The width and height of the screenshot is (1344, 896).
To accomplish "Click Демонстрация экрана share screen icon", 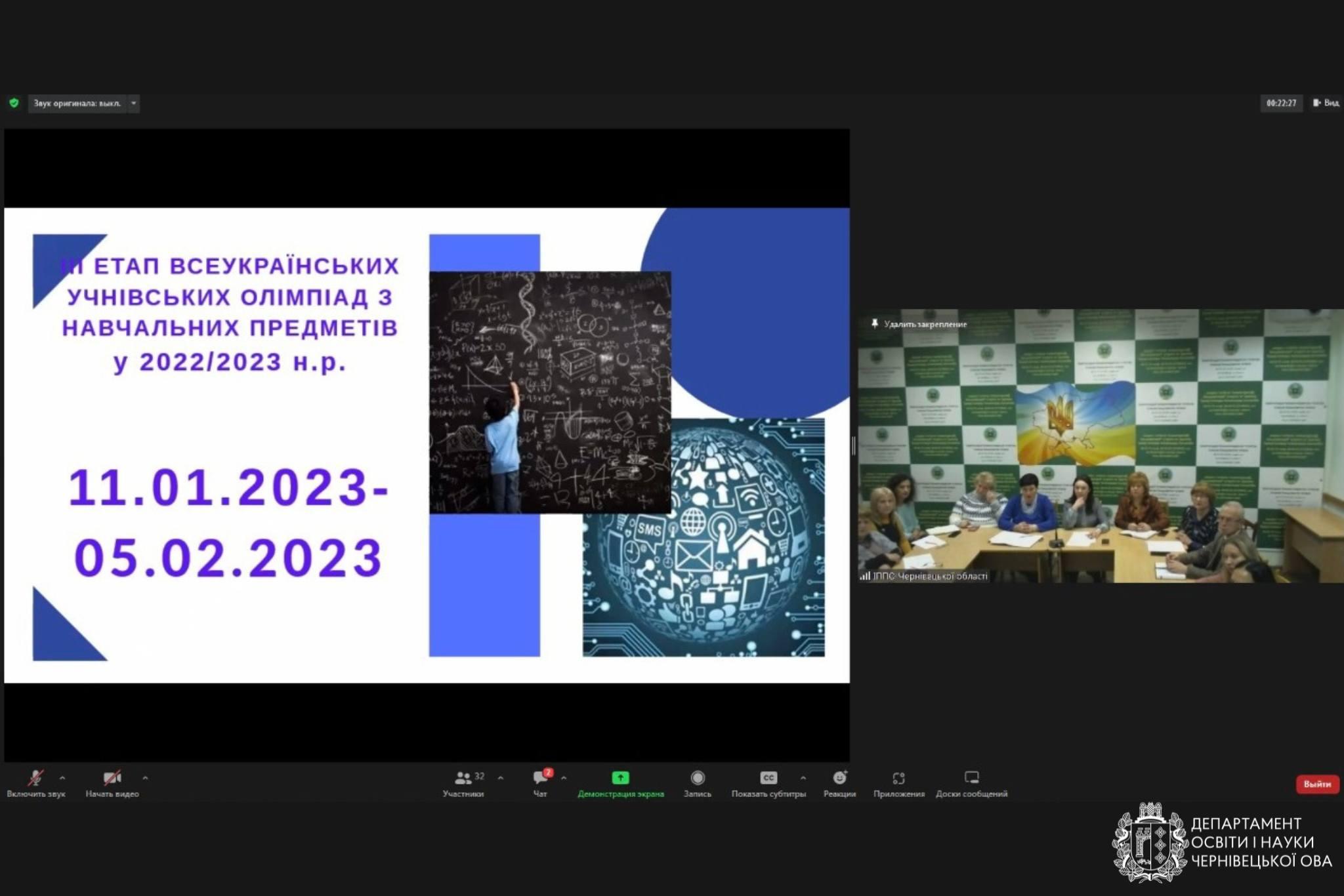I will [620, 778].
